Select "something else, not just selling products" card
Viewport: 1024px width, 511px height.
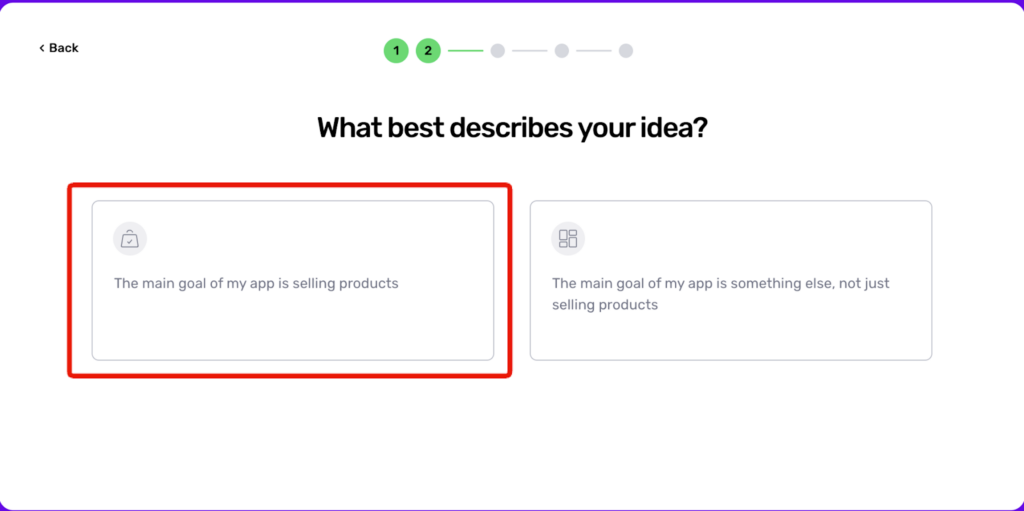point(731,280)
